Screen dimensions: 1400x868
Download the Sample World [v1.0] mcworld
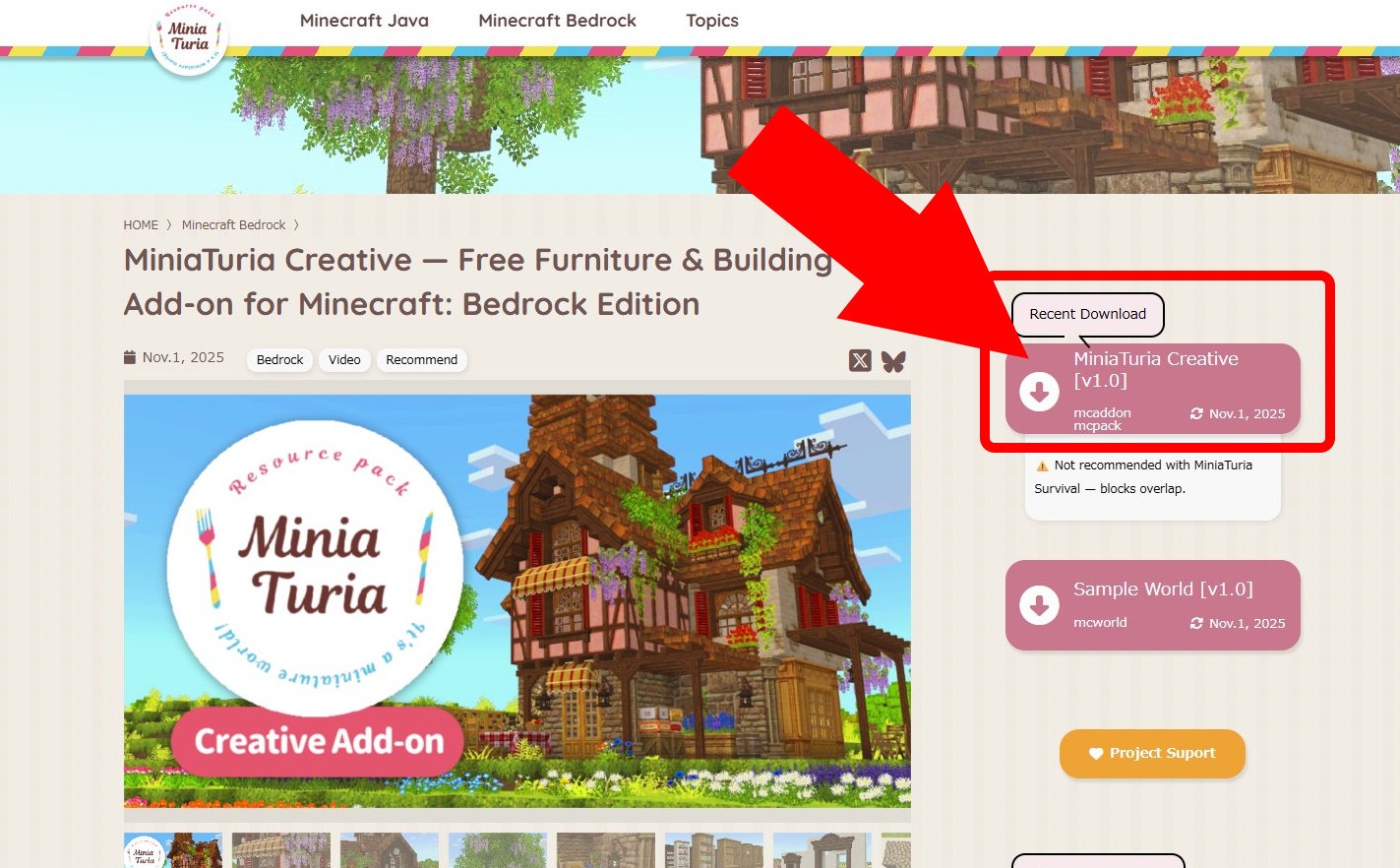(1153, 605)
